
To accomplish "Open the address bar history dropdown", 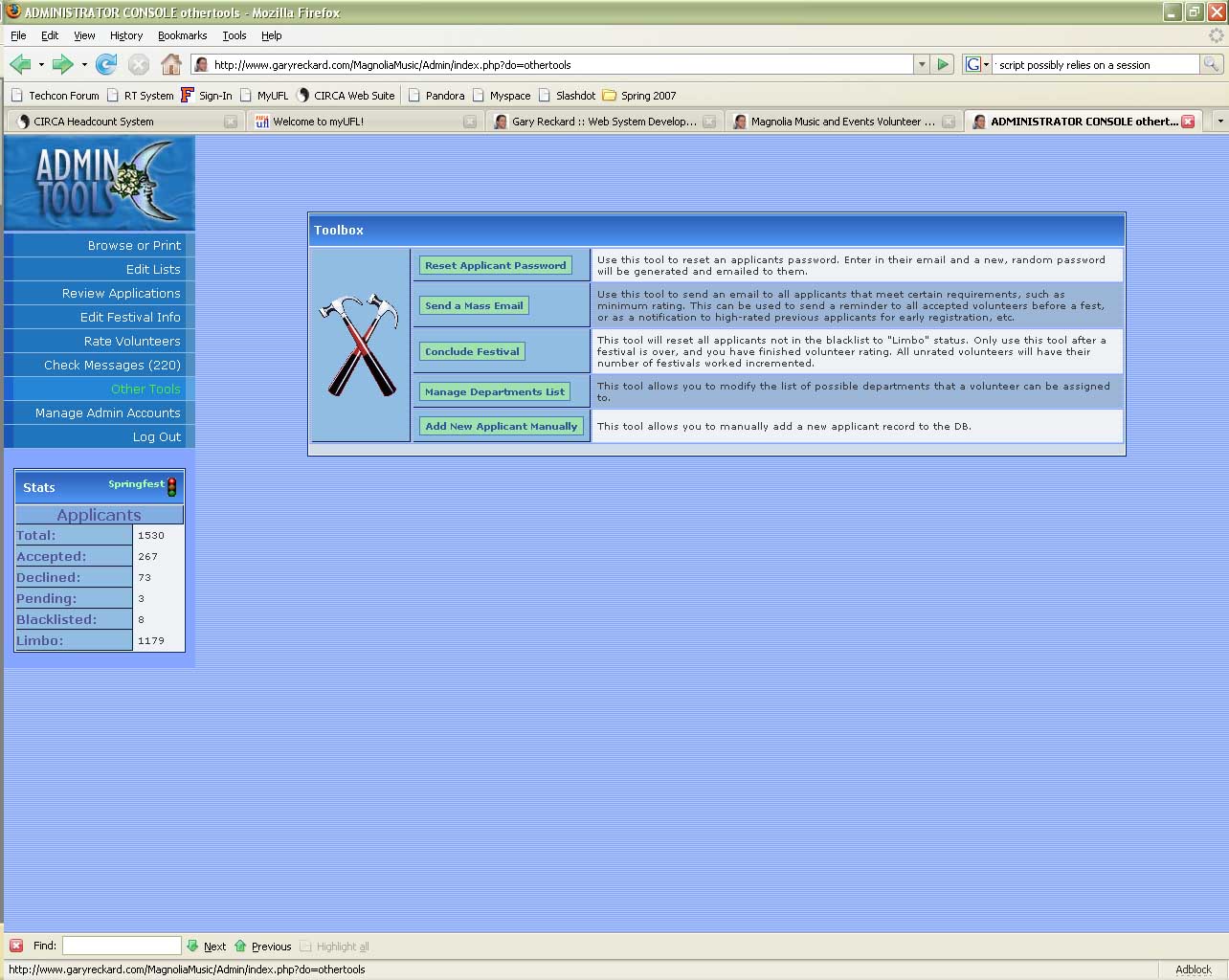I will pos(922,64).
